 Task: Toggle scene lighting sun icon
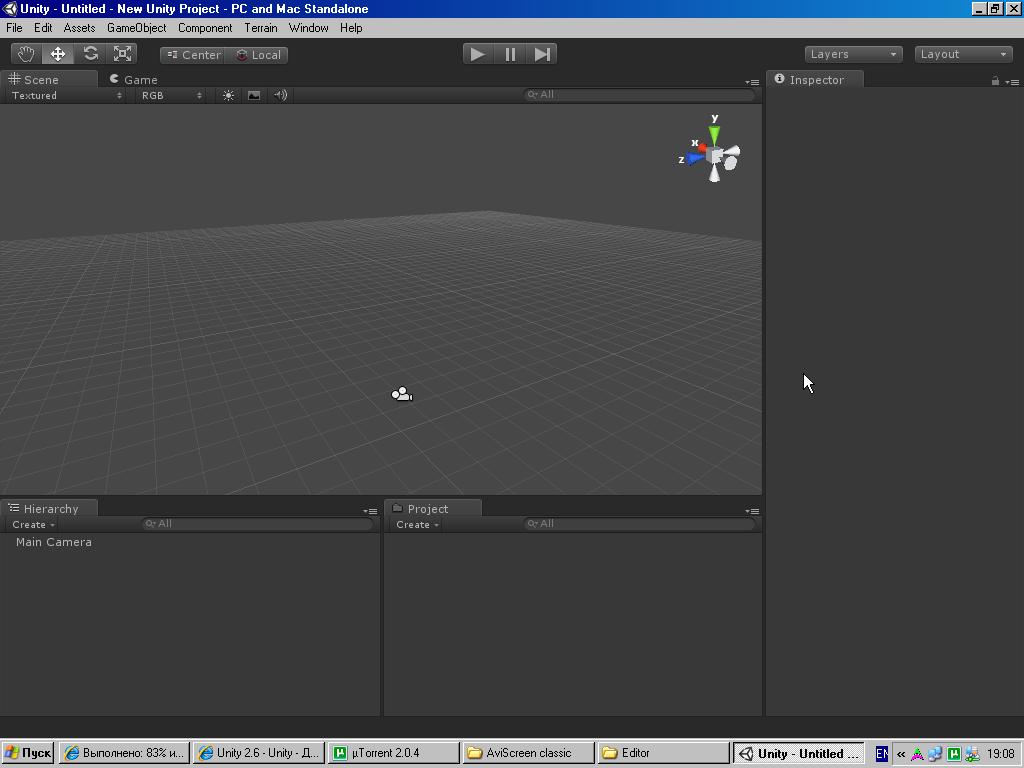[228, 95]
